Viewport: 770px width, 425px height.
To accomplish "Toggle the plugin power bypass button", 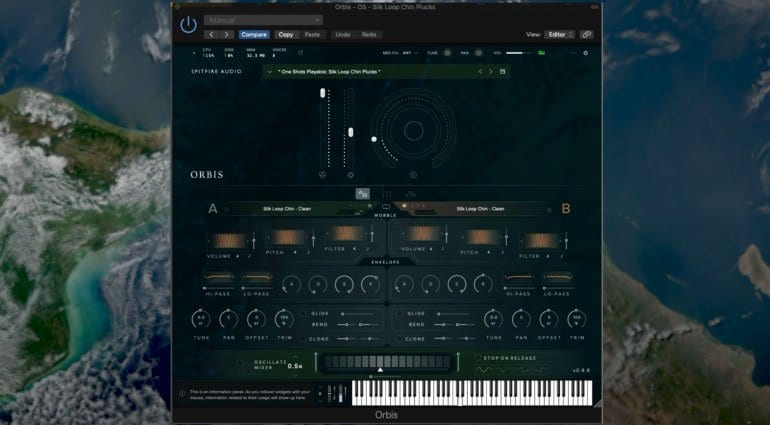I will [x=189, y=25].
